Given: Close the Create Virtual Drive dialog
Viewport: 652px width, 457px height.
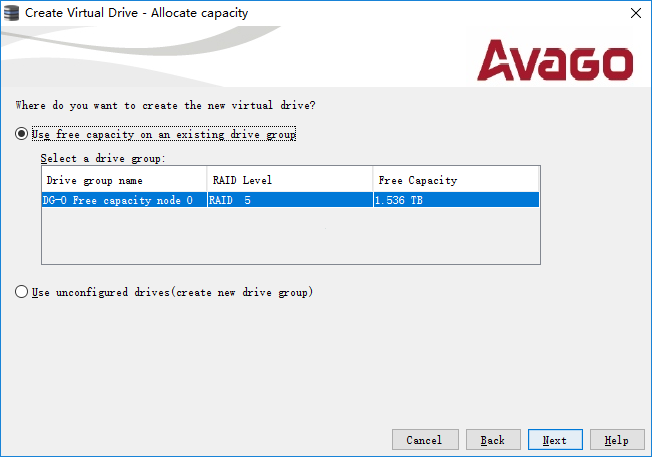Looking at the screenshot, I should click(x=636, y=13).
